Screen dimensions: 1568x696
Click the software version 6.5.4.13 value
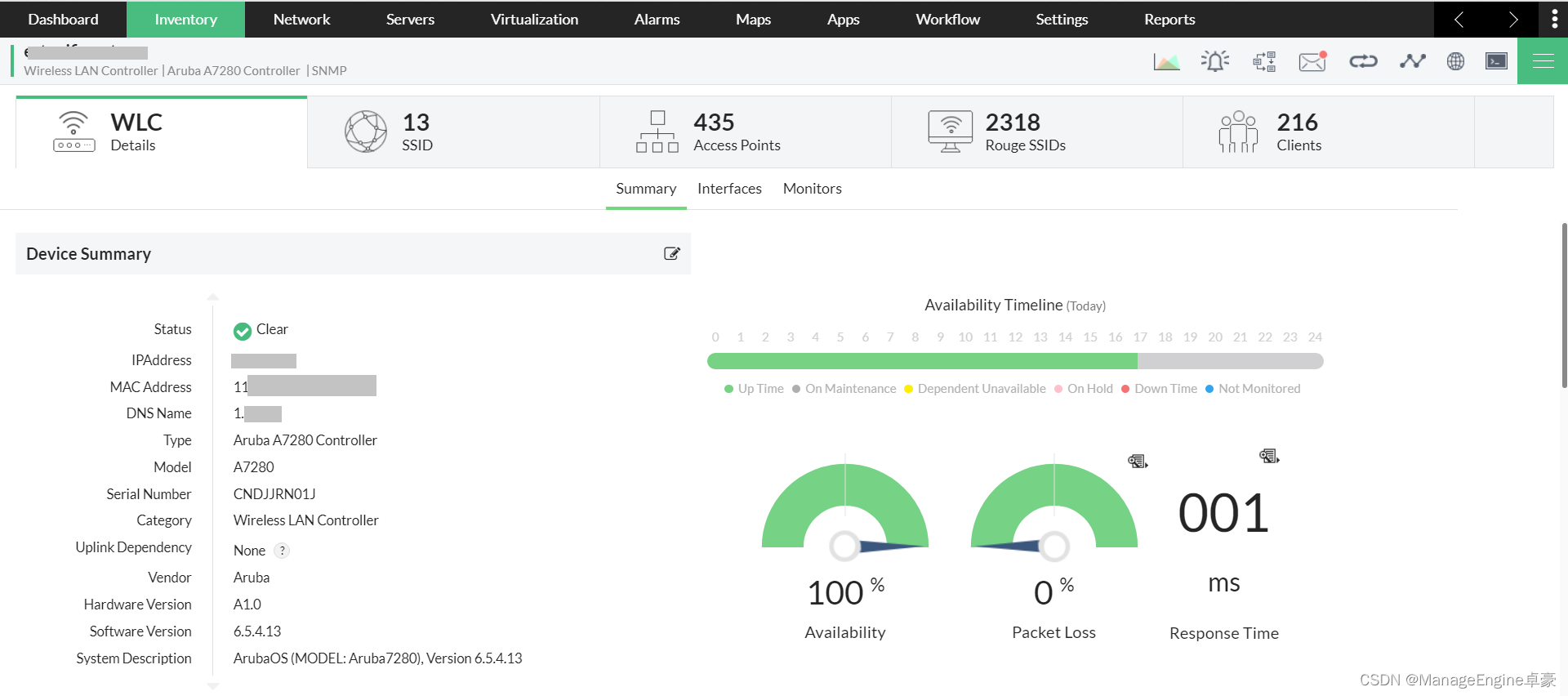257,631
